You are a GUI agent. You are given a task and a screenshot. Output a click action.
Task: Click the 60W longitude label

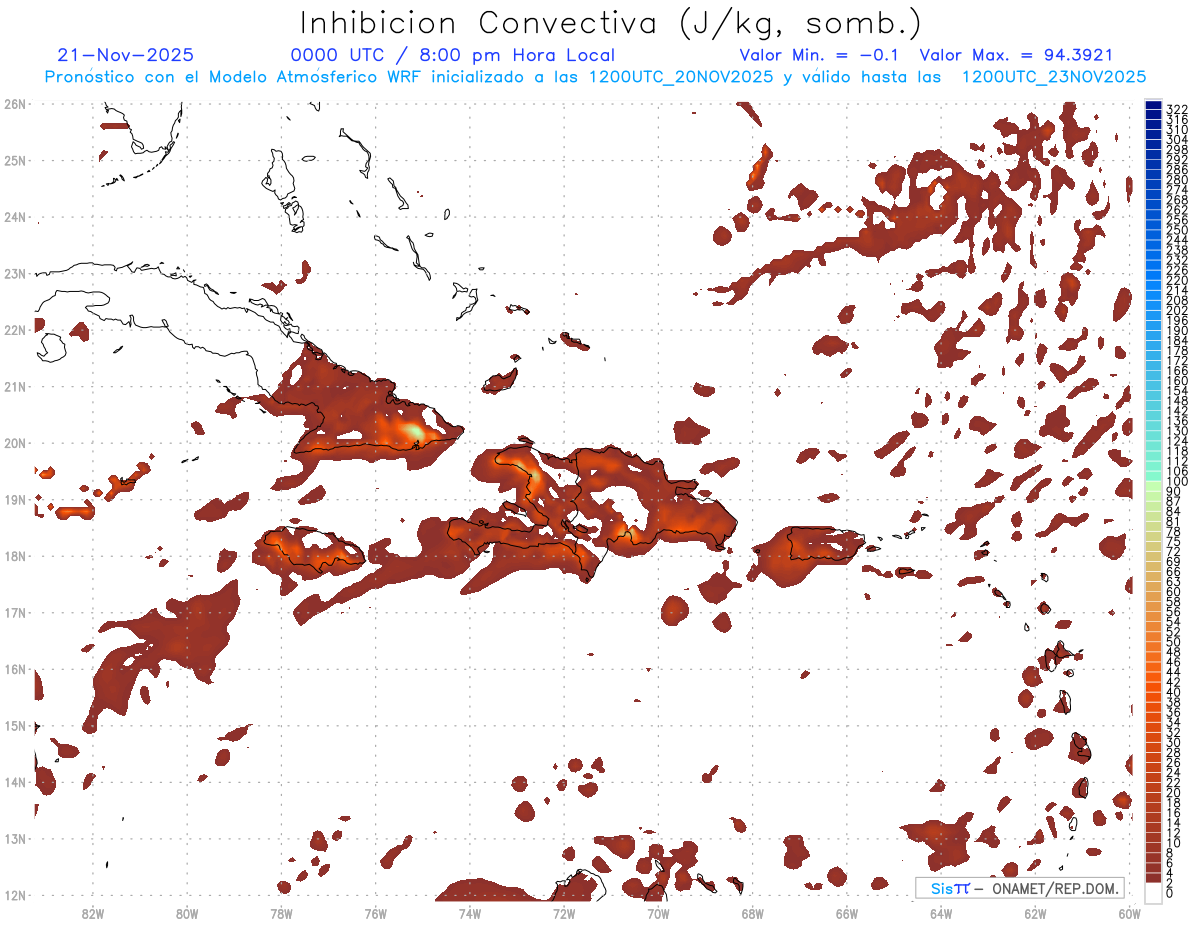click(1130, 912)
